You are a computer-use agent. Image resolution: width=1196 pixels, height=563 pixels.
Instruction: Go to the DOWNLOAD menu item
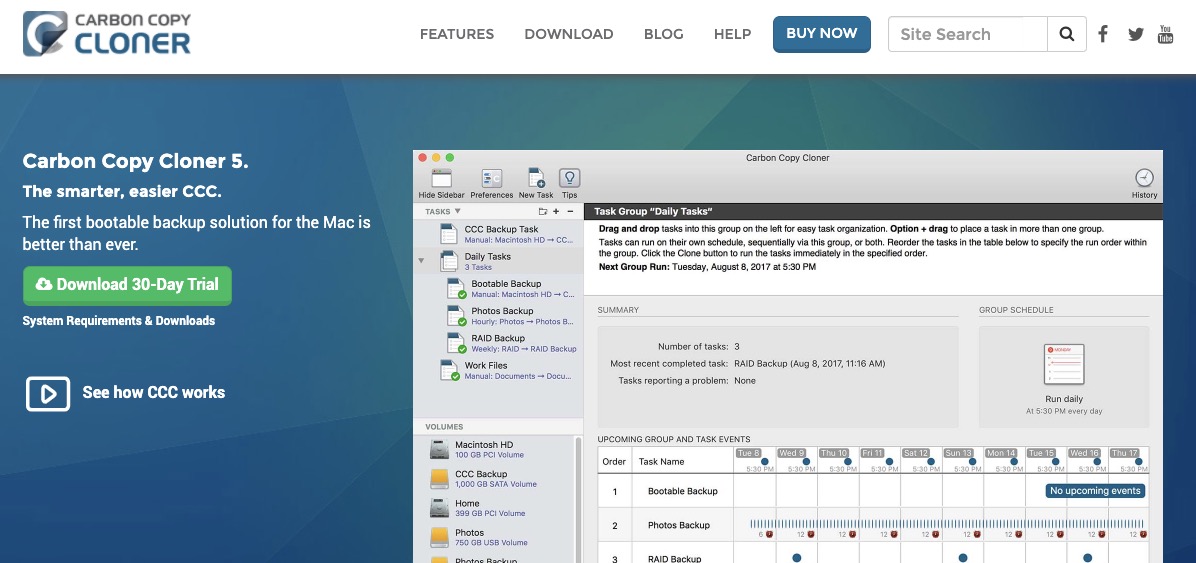[568, 34]
